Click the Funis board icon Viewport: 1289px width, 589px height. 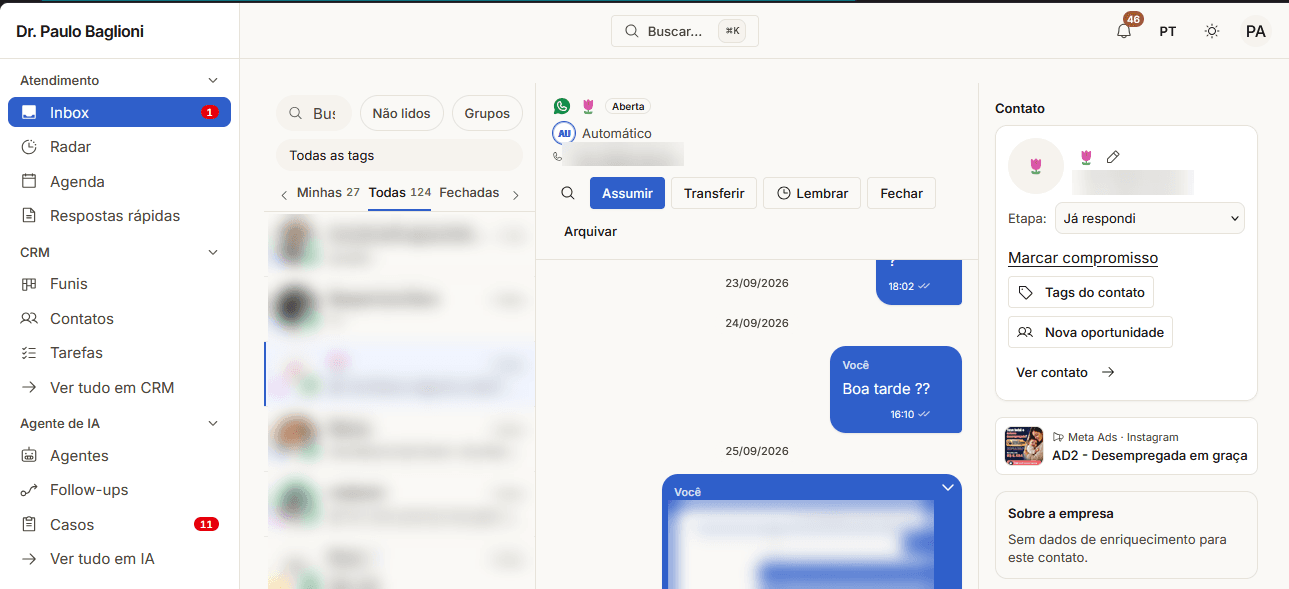[29, 284]
